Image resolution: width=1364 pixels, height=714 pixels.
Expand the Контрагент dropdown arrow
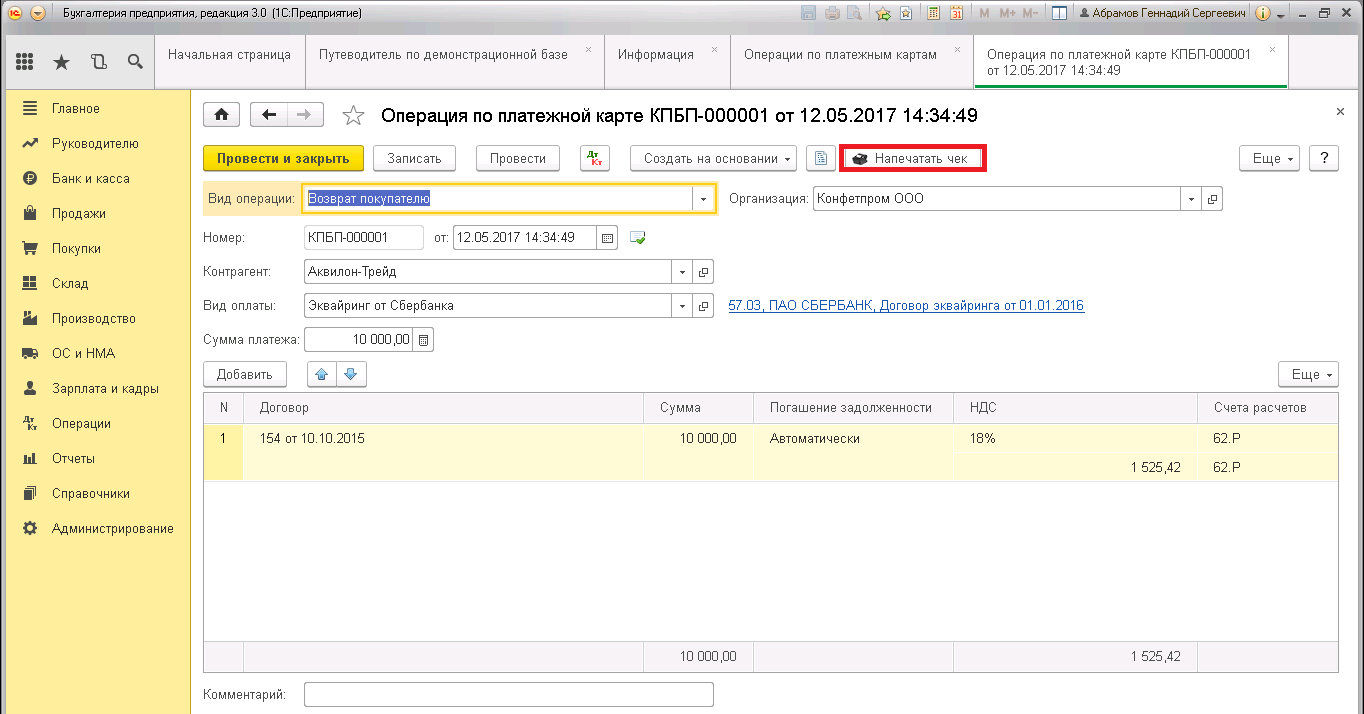[682, 272]
